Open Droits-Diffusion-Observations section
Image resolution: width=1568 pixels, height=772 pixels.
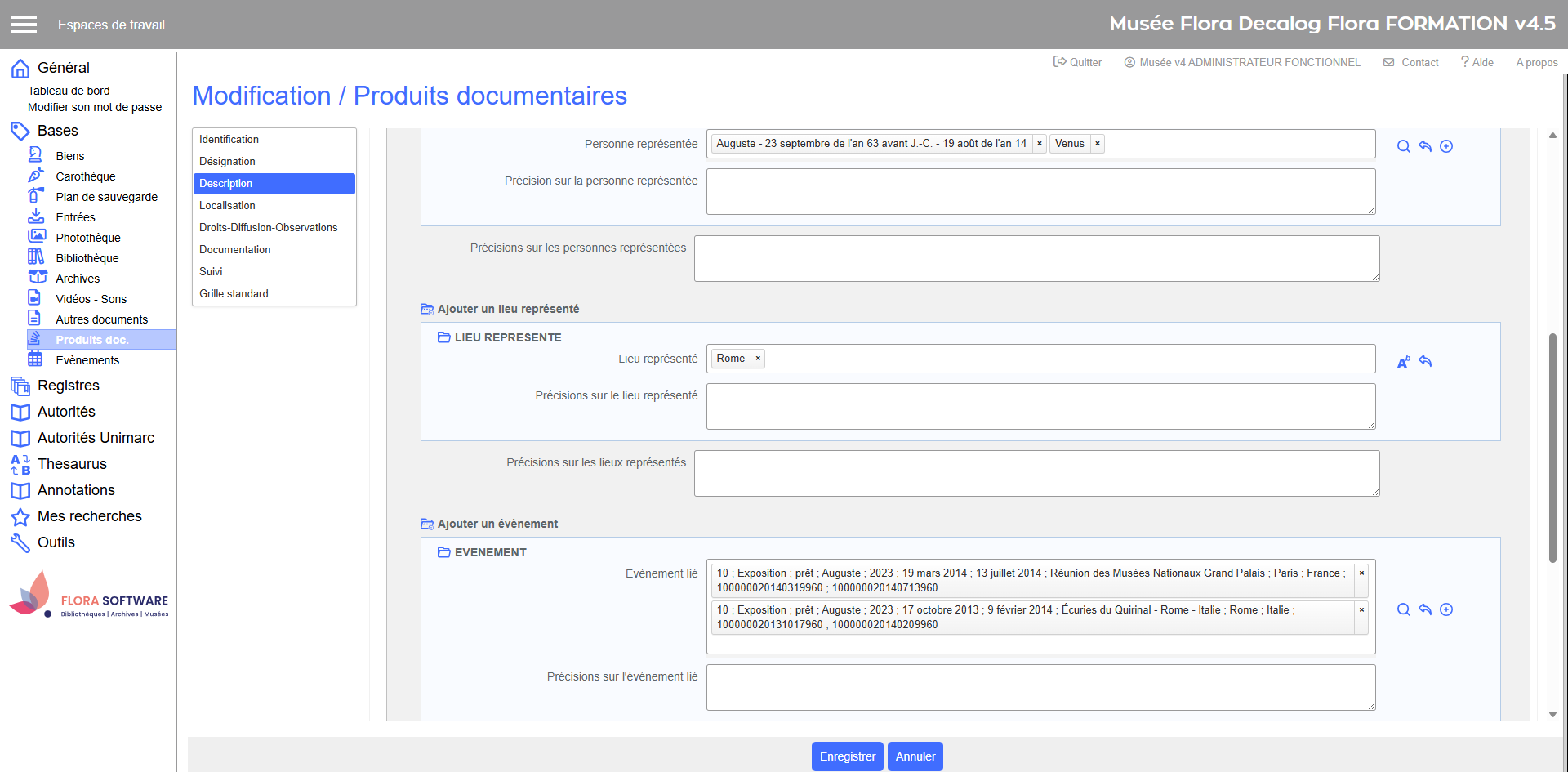click(268, 228)
